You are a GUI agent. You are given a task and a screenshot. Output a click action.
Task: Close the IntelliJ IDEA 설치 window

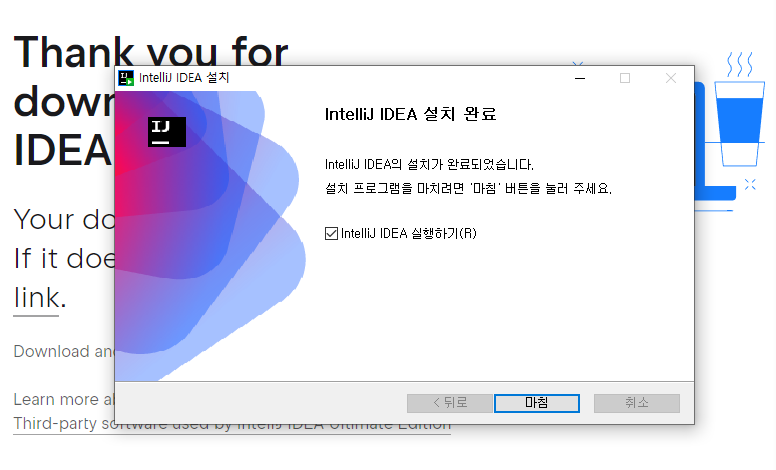[x=671, y=78]
